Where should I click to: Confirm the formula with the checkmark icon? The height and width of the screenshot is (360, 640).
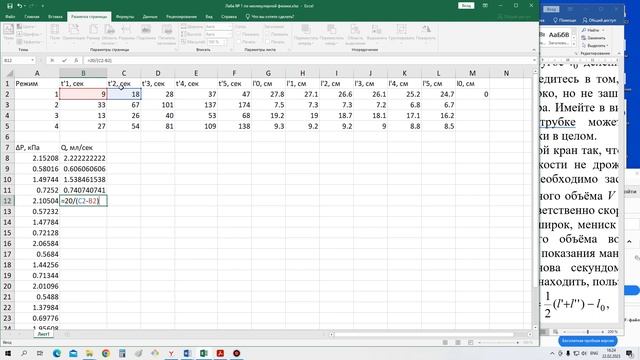(64, 60)
